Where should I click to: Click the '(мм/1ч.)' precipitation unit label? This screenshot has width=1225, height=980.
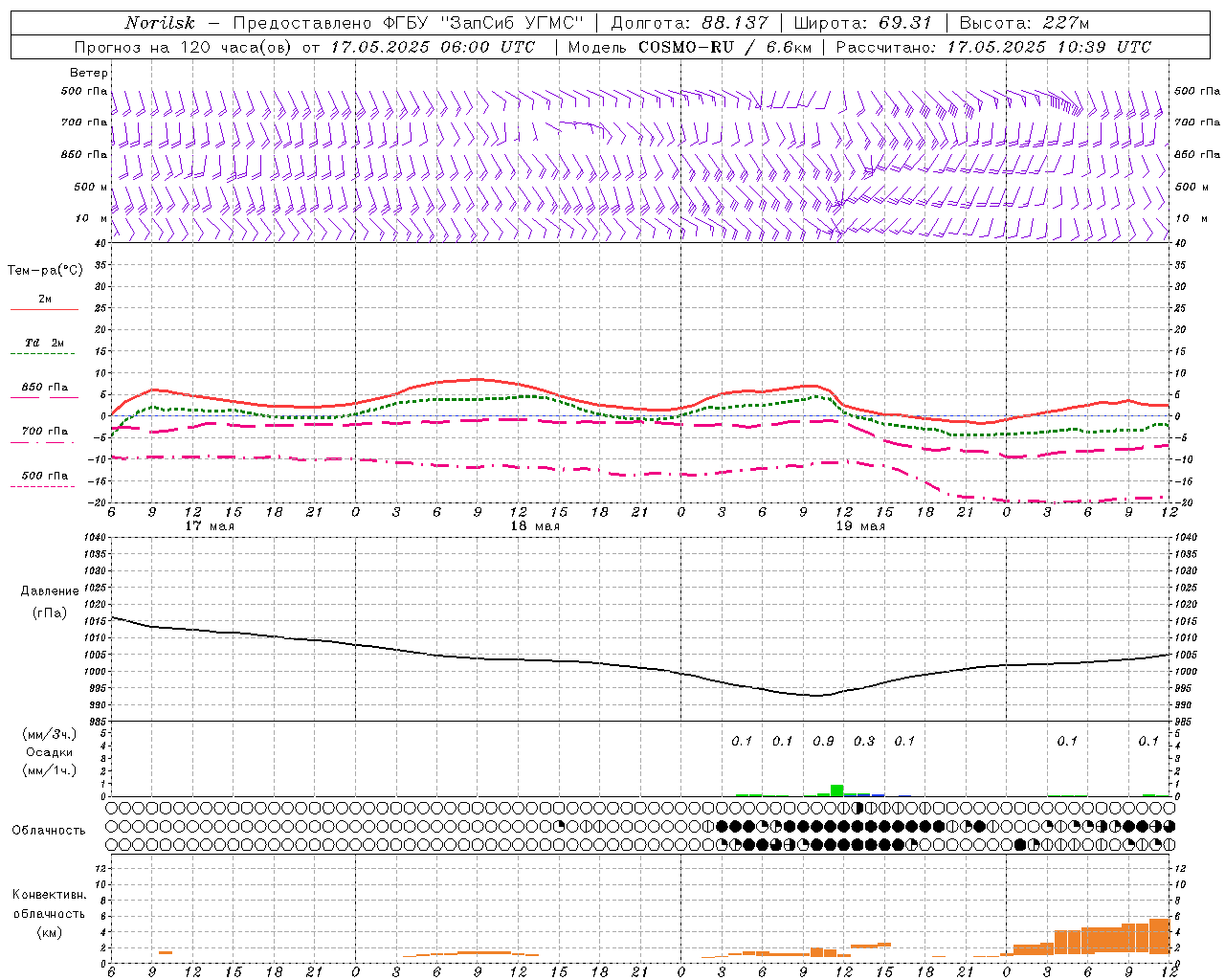coord(50,770)
